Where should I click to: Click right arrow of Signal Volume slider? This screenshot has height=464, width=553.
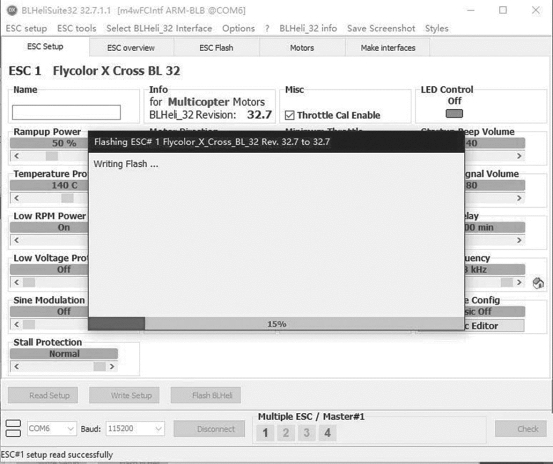coord(519,198)
